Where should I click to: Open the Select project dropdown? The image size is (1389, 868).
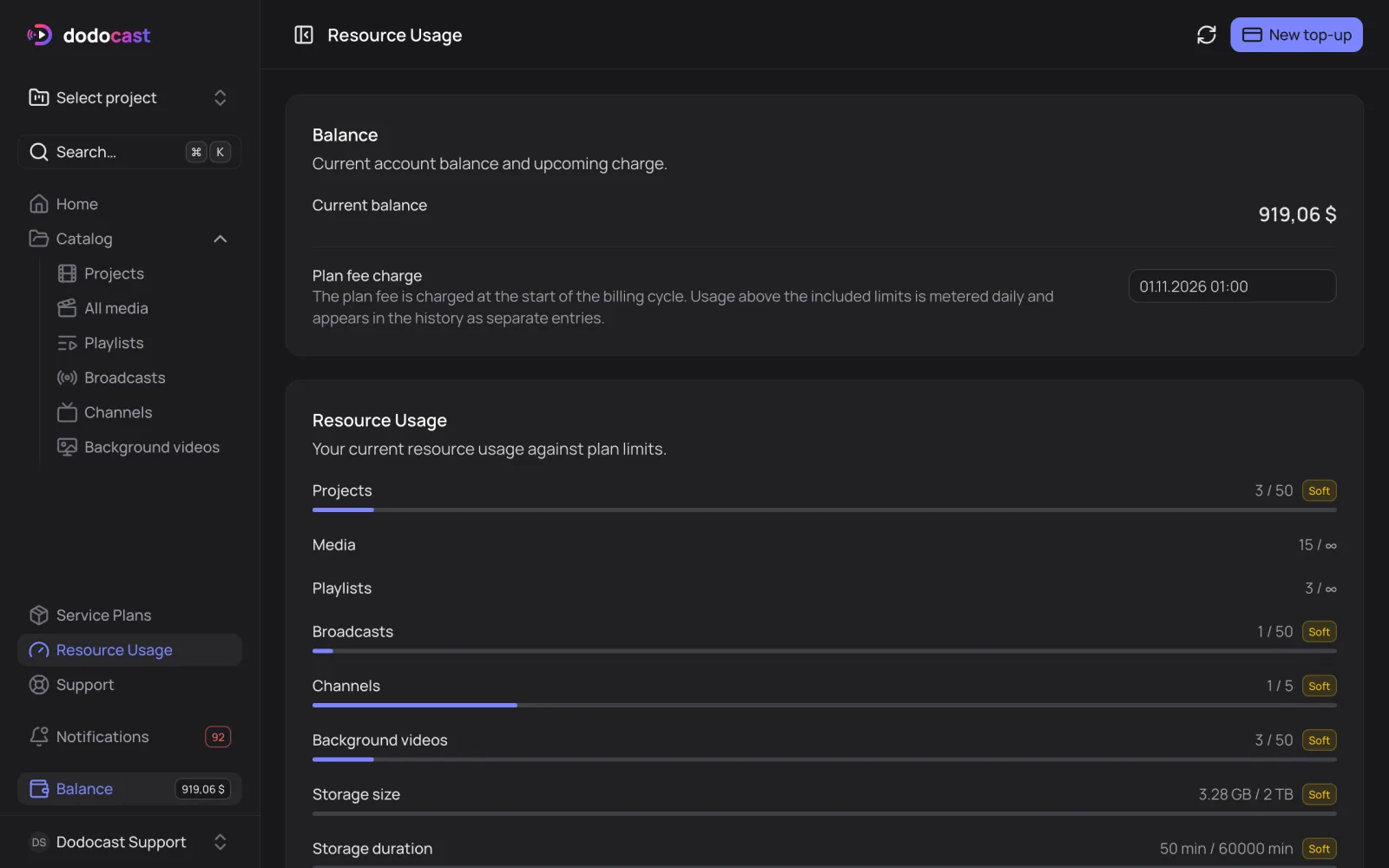(x=129, y=97)
